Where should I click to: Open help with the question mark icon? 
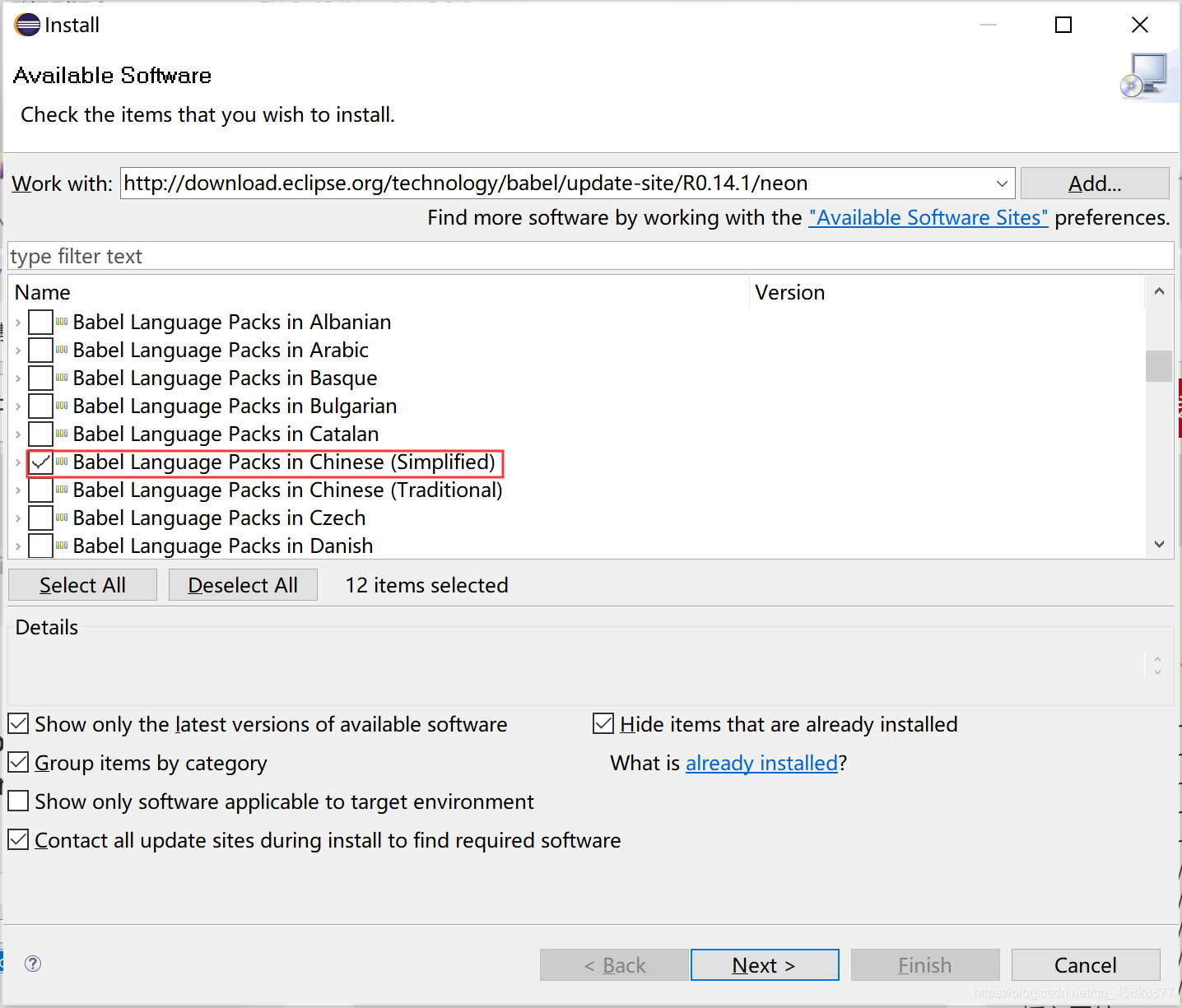pos(33,964)
